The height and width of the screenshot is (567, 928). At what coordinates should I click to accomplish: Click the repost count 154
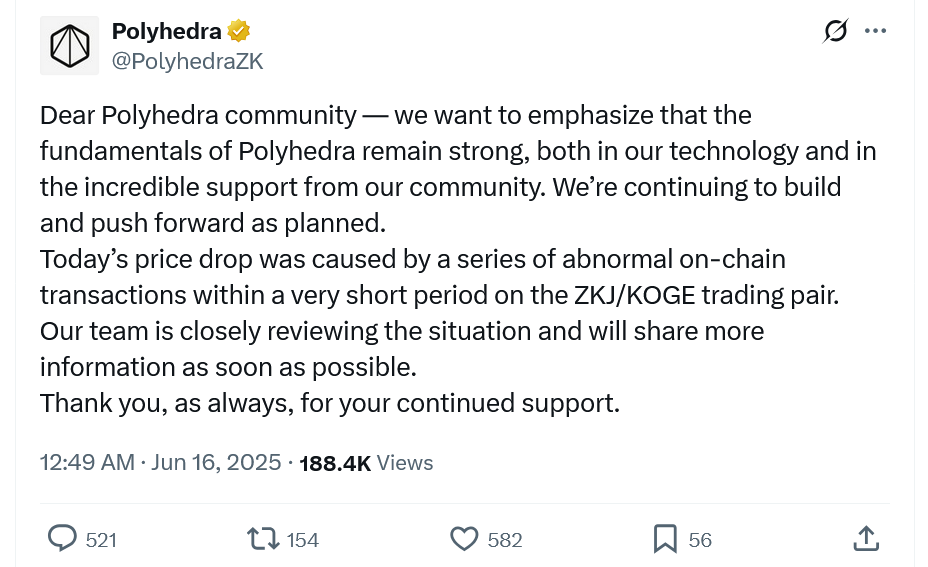click(303, 540)
